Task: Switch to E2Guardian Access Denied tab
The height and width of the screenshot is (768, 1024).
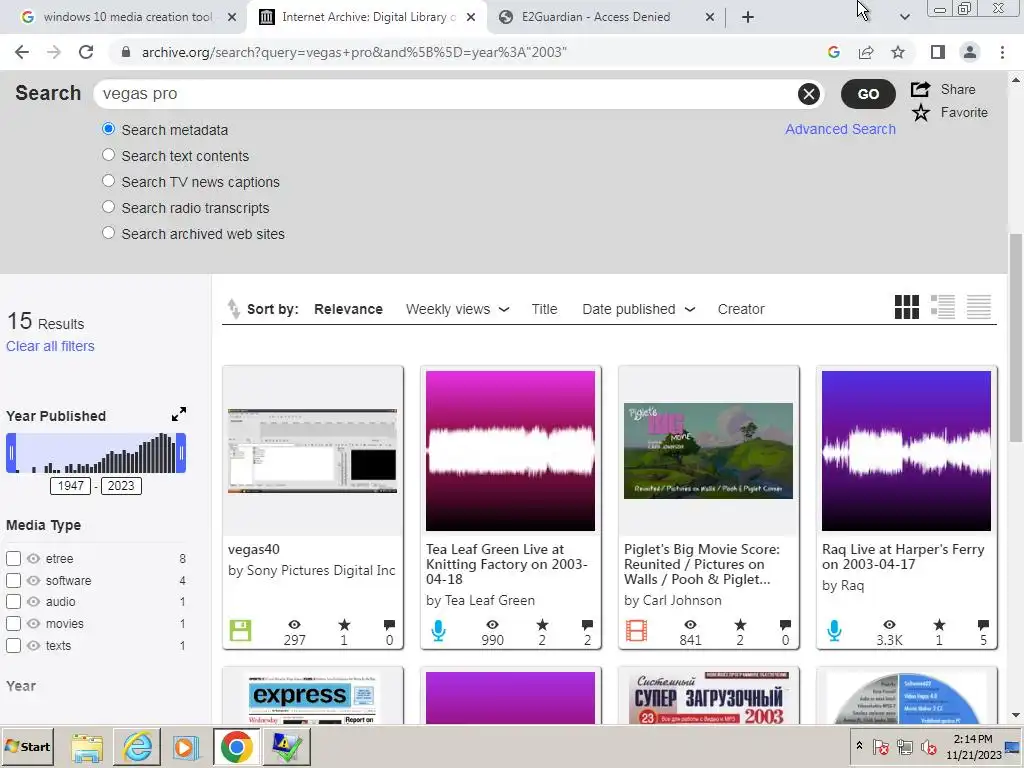Action: 596,17
